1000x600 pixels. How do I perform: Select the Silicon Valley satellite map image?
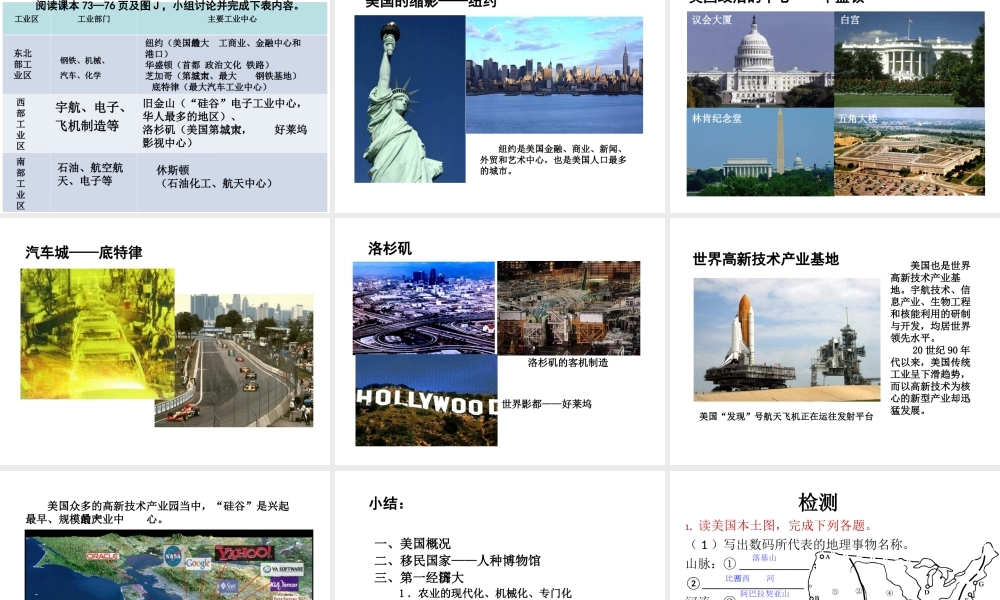[x=169, y=565]
